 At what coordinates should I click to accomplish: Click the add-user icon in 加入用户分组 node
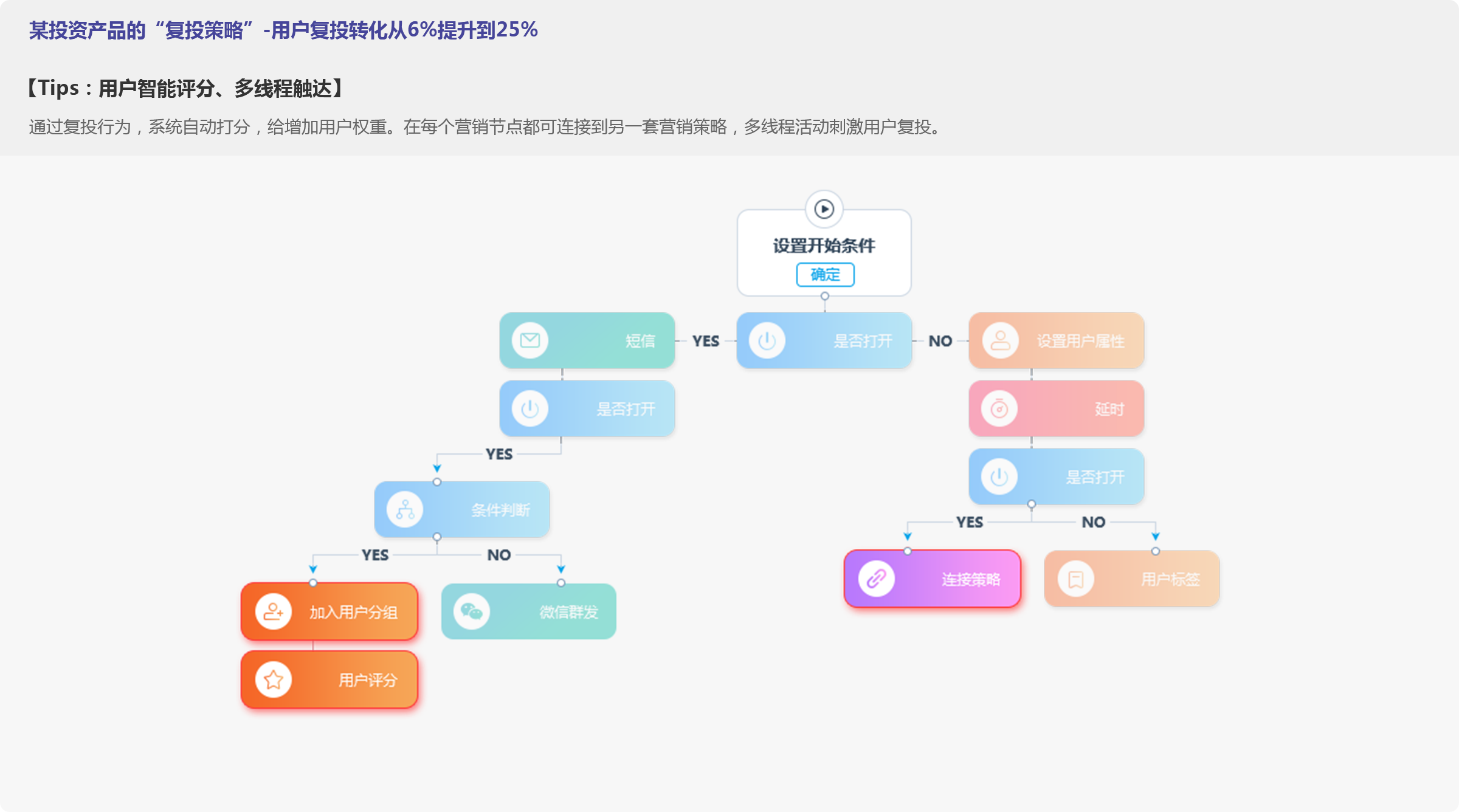click(x=273, y=611)
